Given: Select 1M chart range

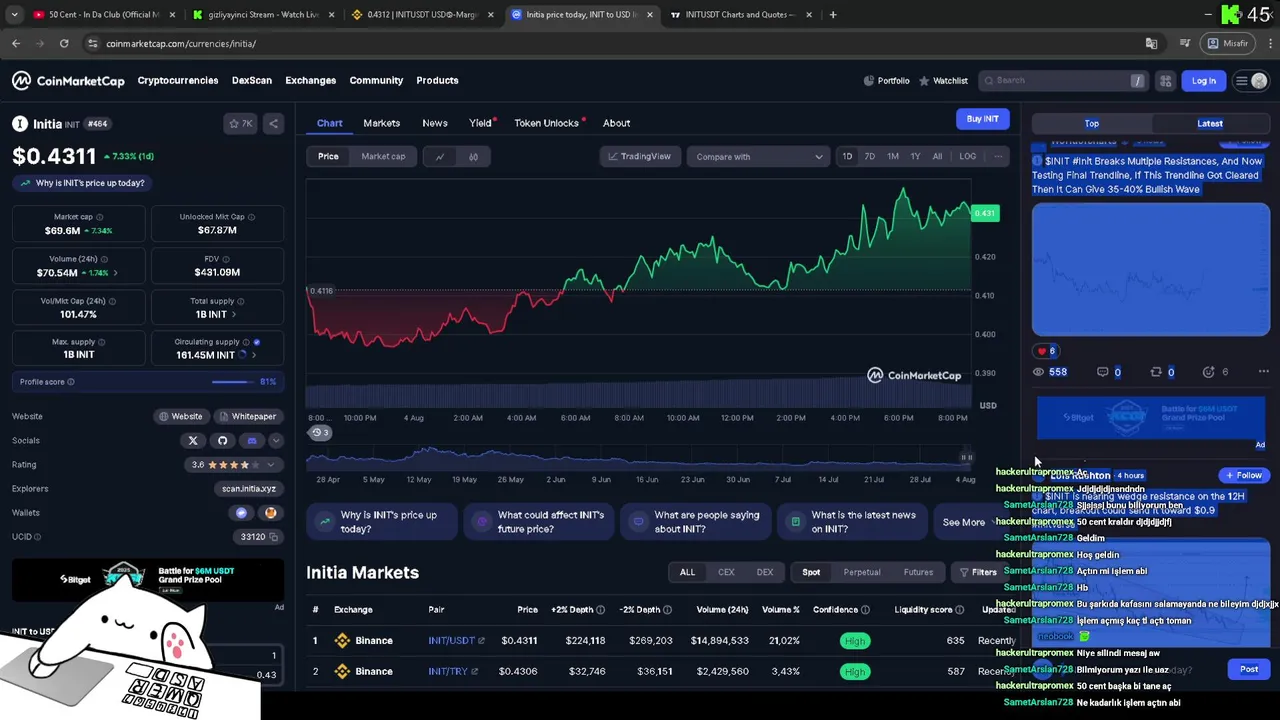Looking at the screenshot, I should tap(893, 156).
